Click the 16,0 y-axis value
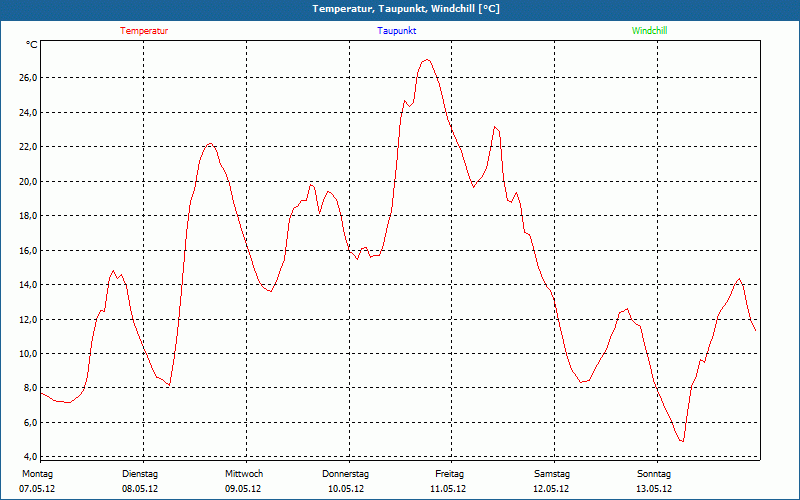This screenshot has height=500, width=800. pyautogui.click(x=28, y=251)
